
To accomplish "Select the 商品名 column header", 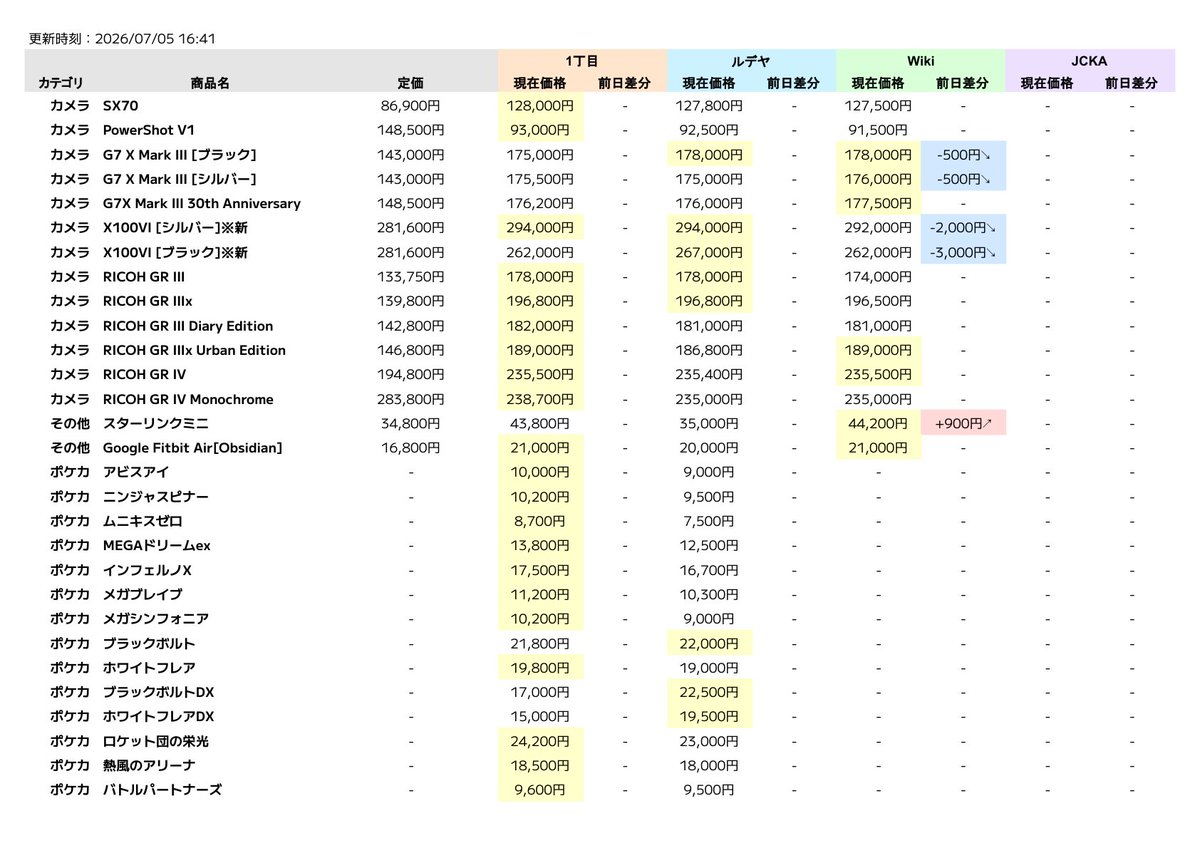I will click(x=210, y=84).
